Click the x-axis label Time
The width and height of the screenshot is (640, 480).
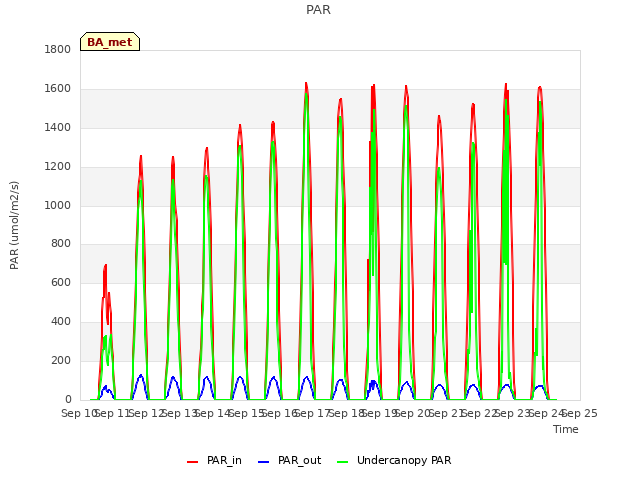pyautogui.click(x=566, y=429)
